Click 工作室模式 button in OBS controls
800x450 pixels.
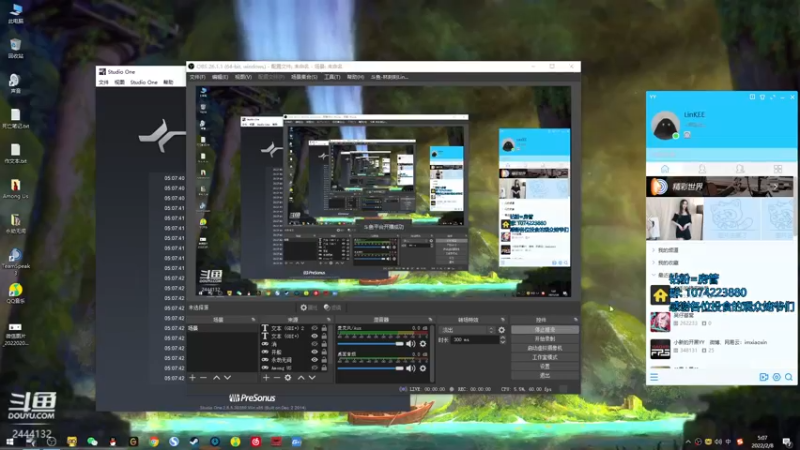[x=545, y=357]
